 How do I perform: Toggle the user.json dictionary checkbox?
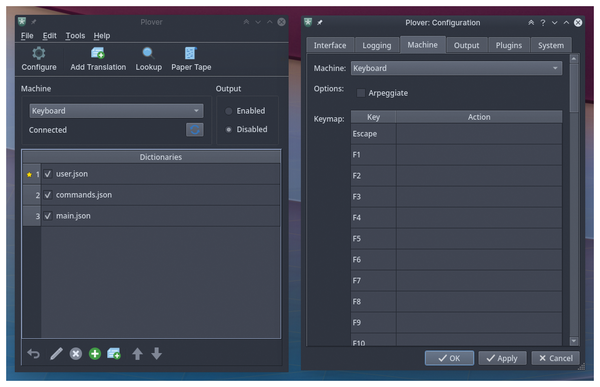point(48,174)
